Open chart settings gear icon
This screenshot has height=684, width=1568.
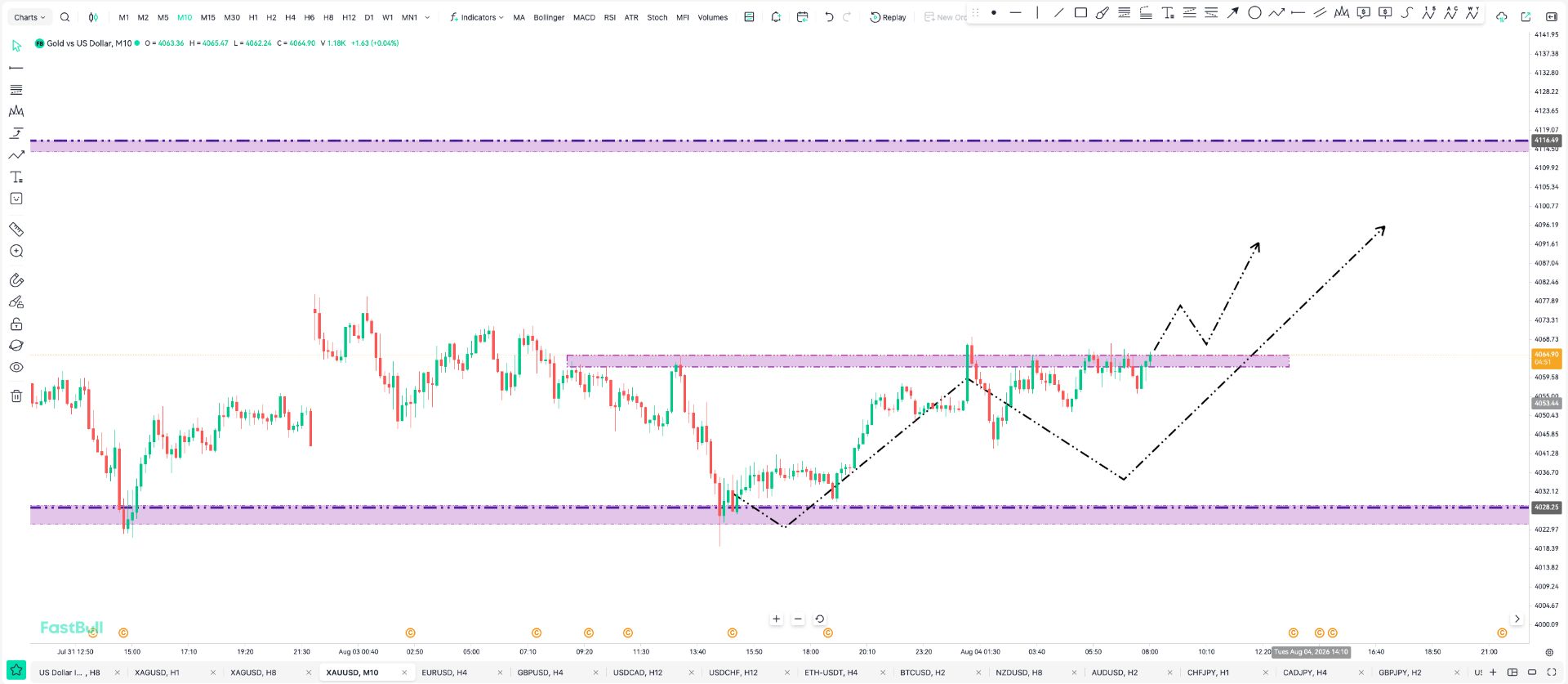tap(1549, 652)
